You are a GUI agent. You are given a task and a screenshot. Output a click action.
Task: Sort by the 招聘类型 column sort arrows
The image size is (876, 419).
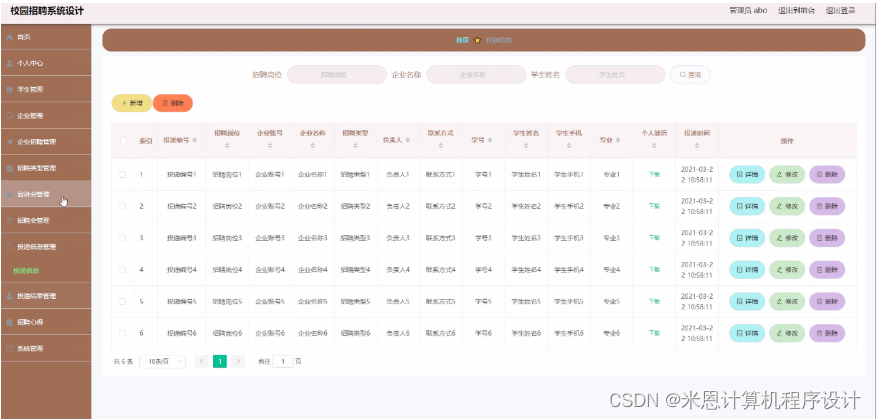pyautogui.click(x=355, y=146)
